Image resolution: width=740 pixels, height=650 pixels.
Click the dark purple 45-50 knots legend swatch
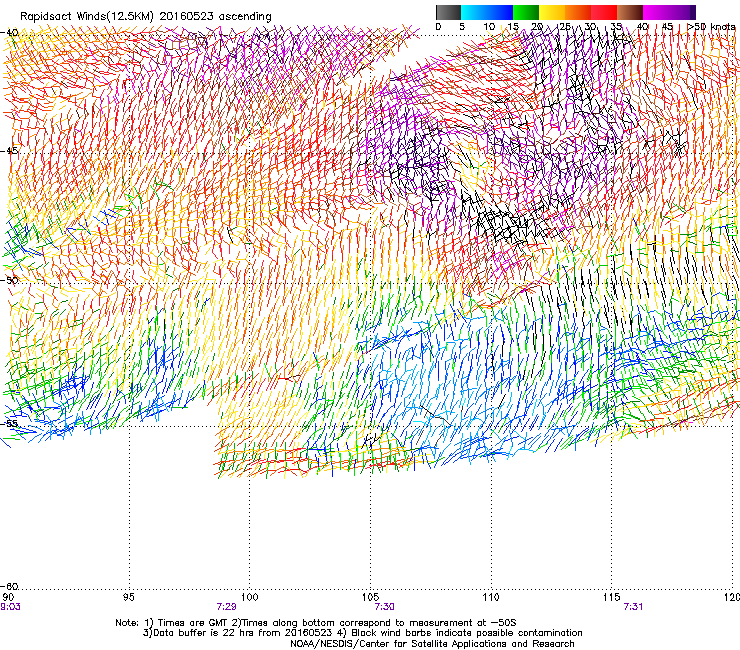coord(682,12)
